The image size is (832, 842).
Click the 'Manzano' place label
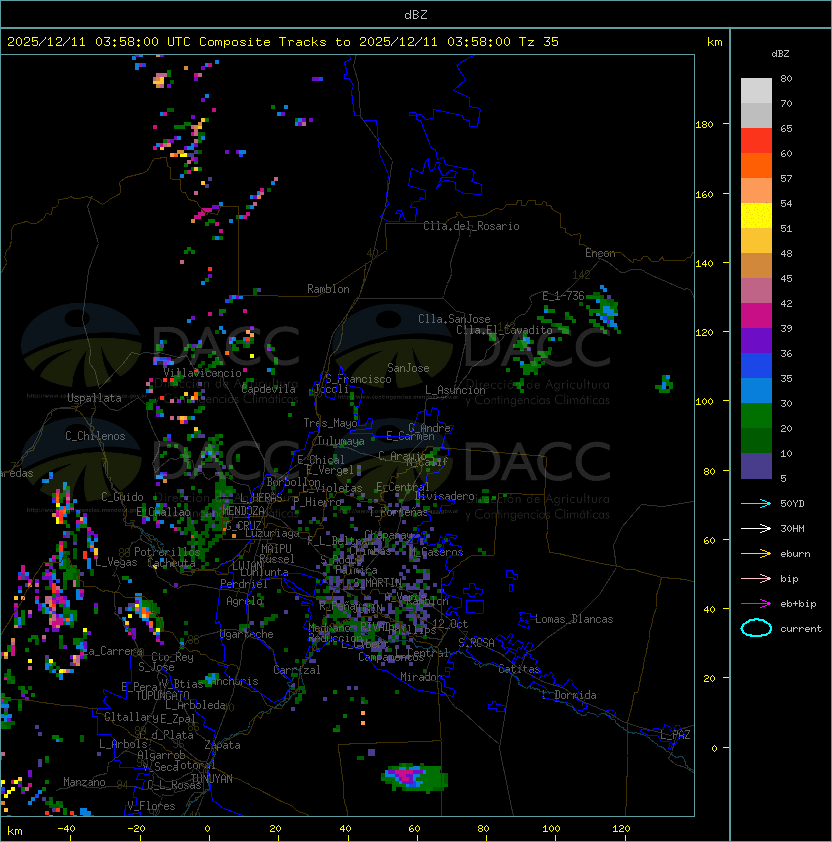point(84,782)
